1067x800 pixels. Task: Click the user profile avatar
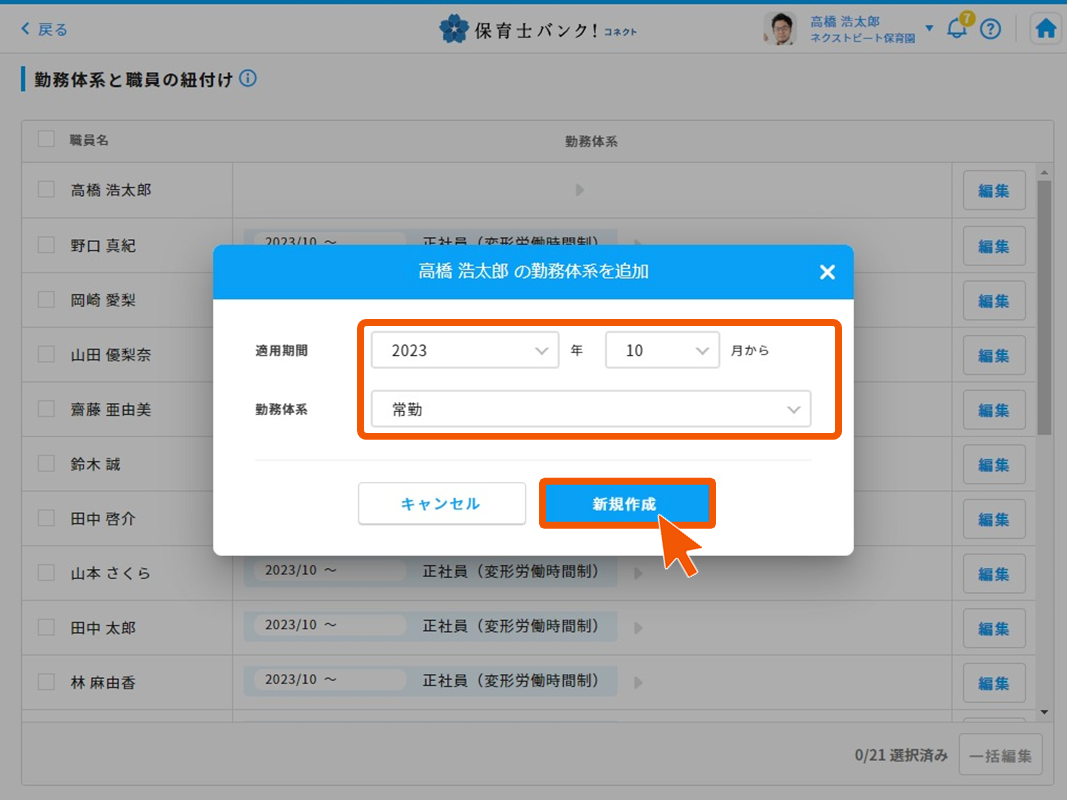click(779, 29)
